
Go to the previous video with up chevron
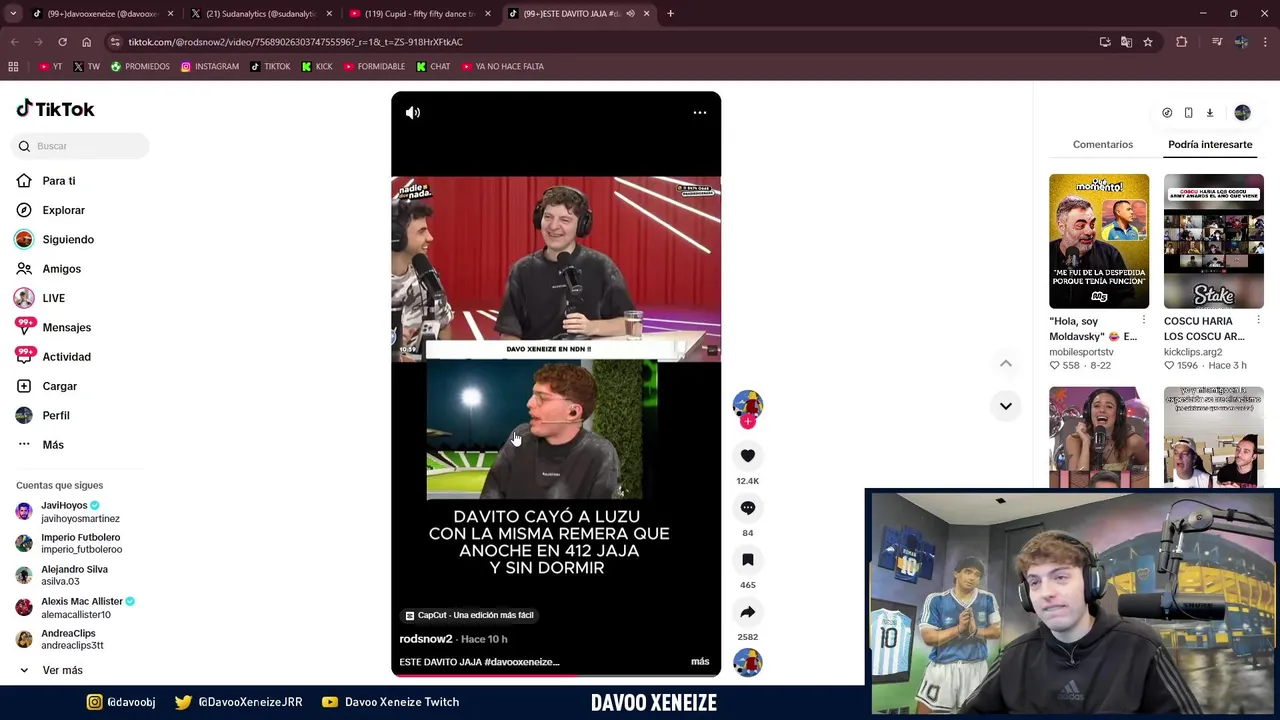tap(1006, 364)
